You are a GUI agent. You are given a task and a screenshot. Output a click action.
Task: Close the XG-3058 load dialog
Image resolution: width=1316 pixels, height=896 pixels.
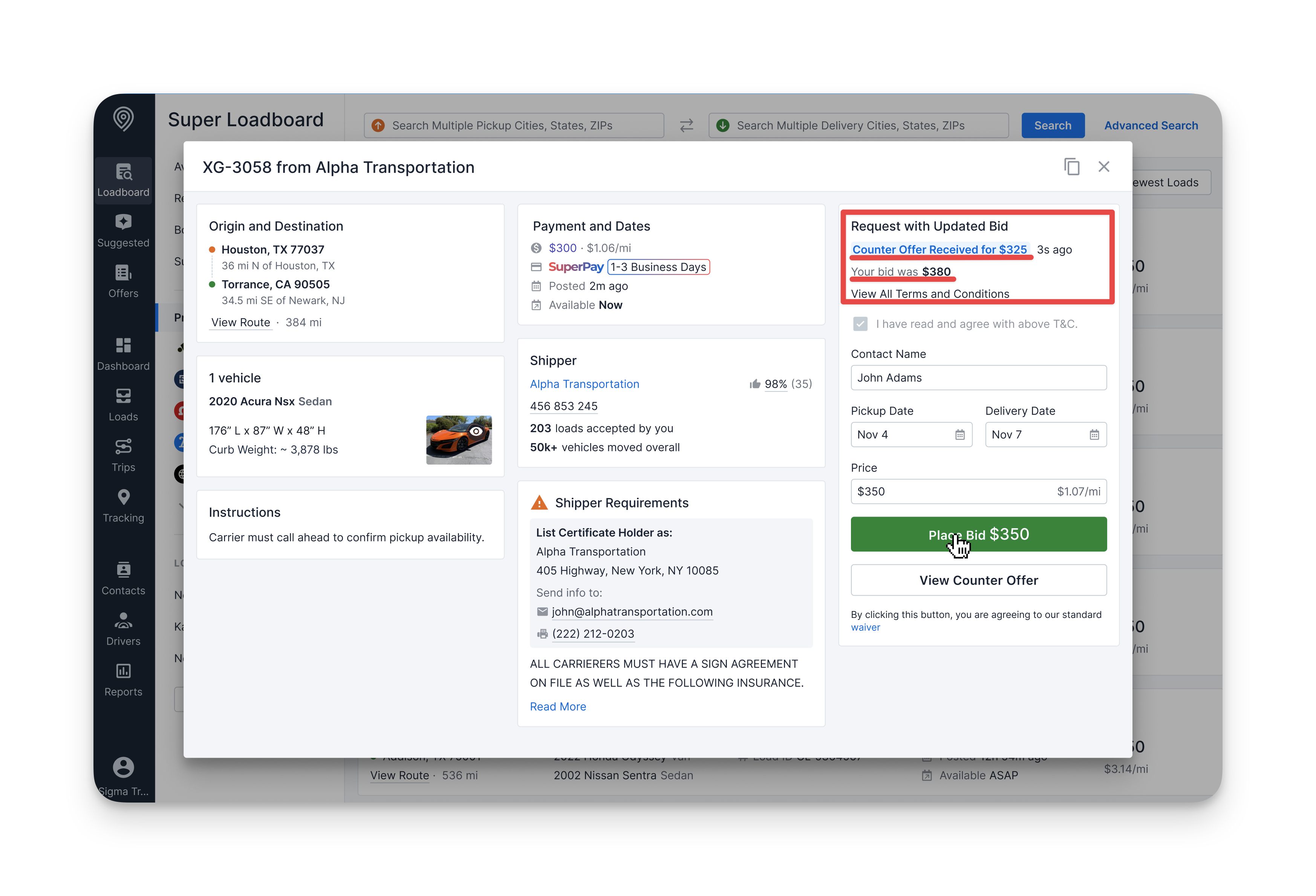[1104, 167]
